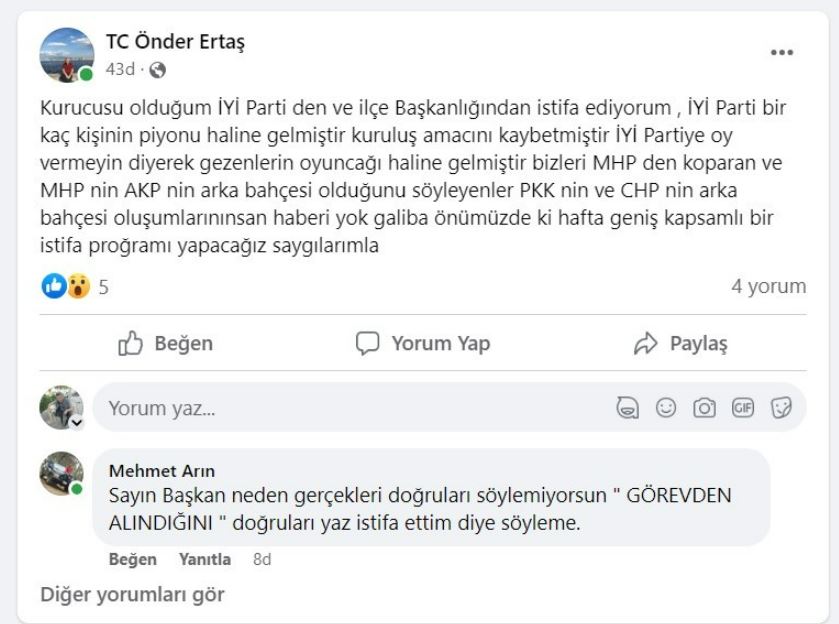The height and width of the screenshot is (624, 839).
Task: Open Mehmet Arın profile name link
Action: (x=161, y=470)
